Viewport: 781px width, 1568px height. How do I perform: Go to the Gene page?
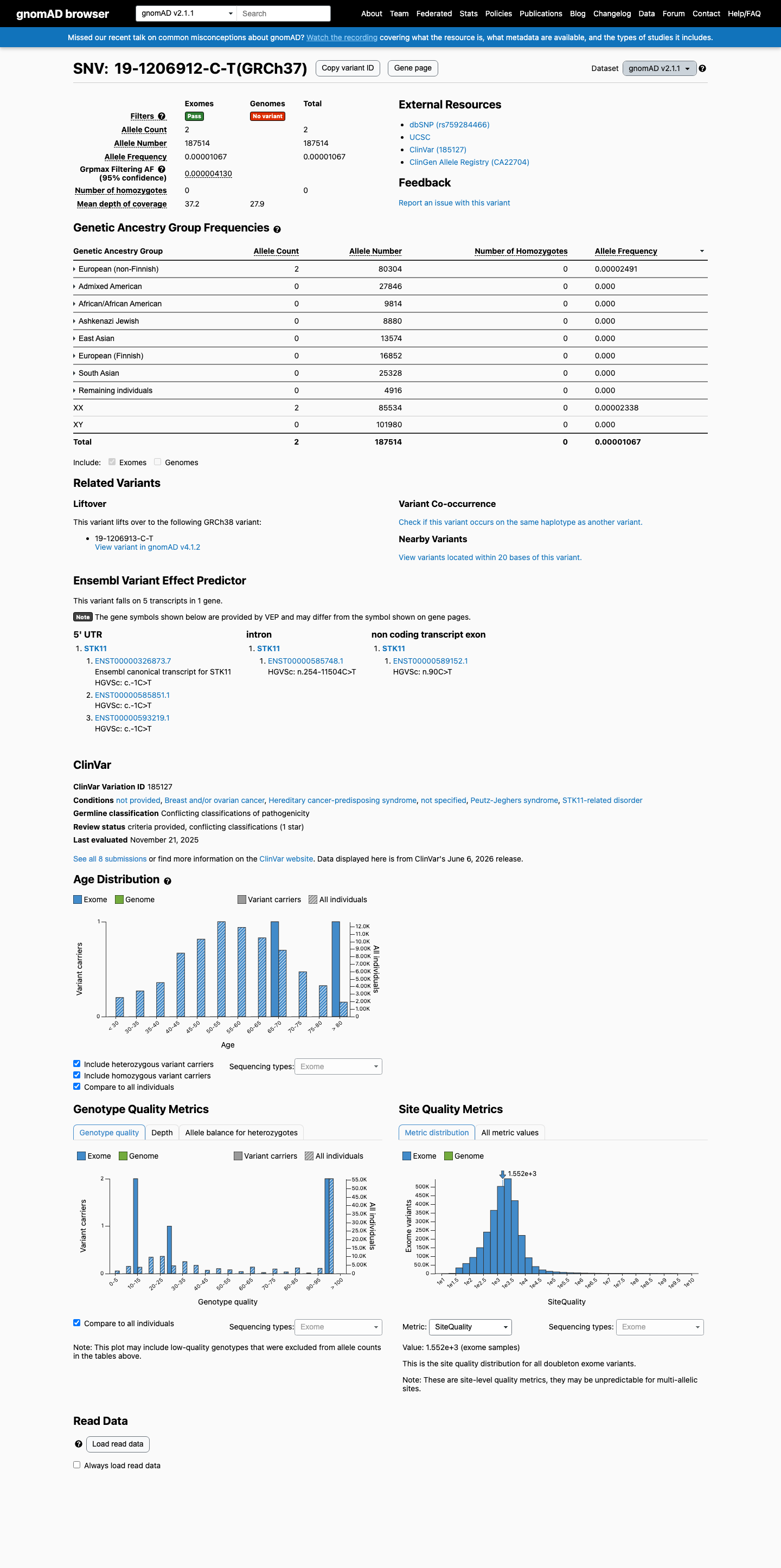click(x=413, y=68)
